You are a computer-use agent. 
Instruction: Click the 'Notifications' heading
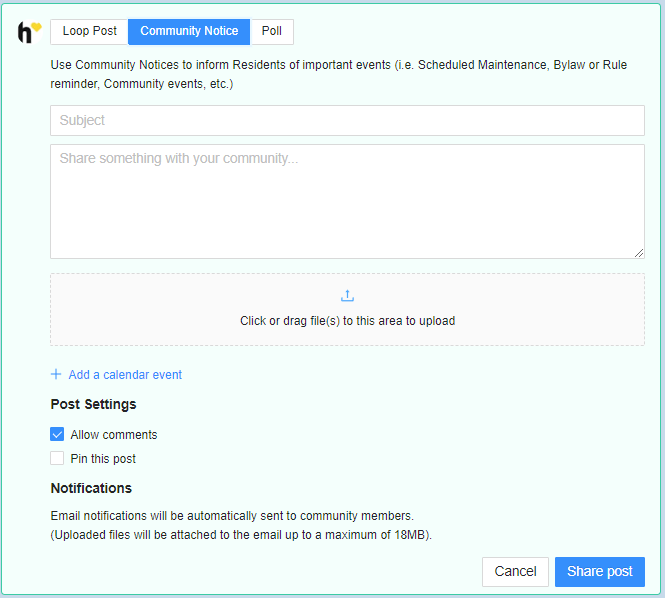(91, 488)
